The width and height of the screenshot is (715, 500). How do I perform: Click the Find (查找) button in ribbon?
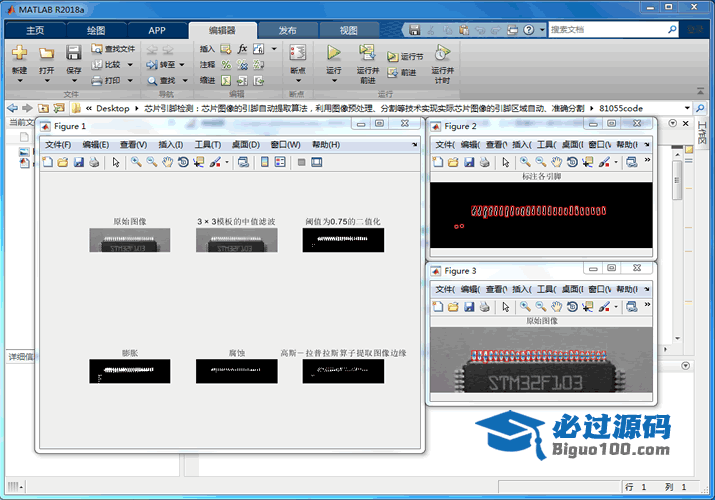pos(162,81)
